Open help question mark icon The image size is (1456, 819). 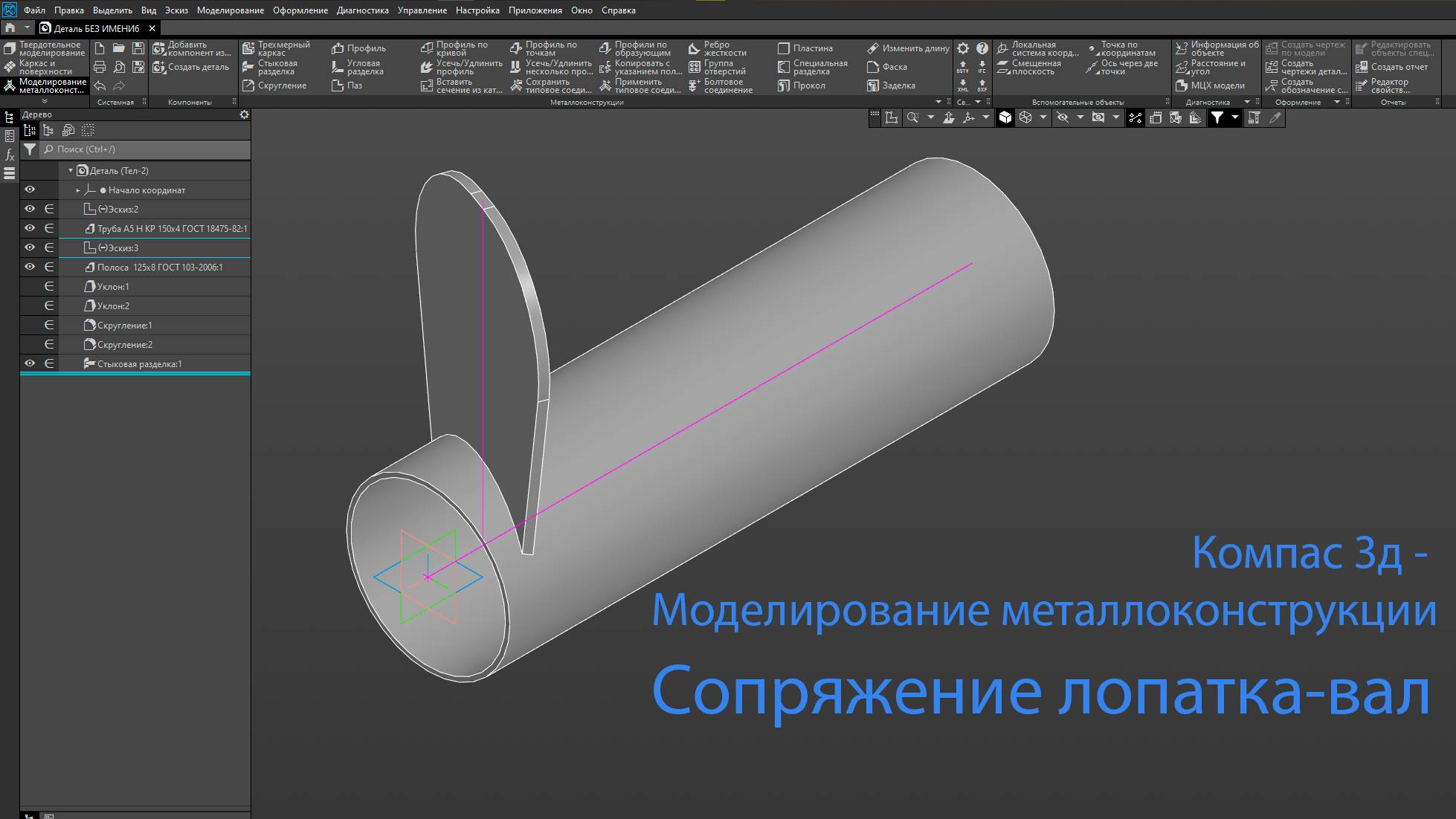click(x=982, y=48)
